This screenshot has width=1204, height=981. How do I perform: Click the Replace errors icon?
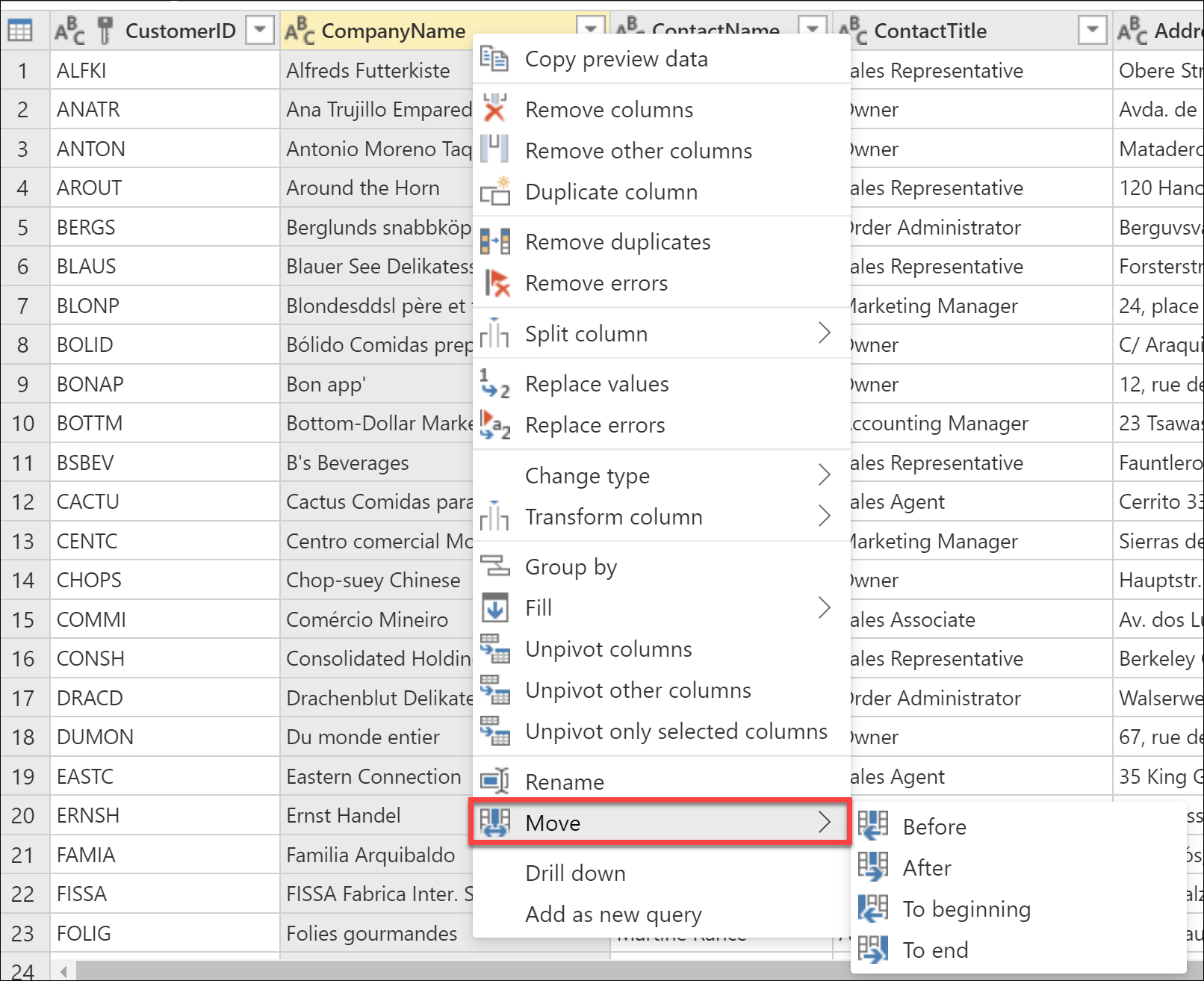[x=494, y=424]
